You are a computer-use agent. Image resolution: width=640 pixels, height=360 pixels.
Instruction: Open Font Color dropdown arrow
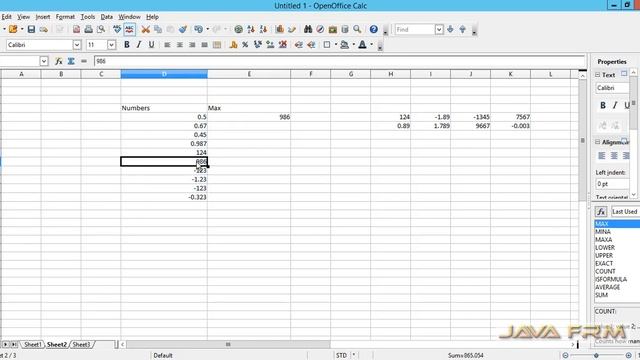tap(371, 45)
